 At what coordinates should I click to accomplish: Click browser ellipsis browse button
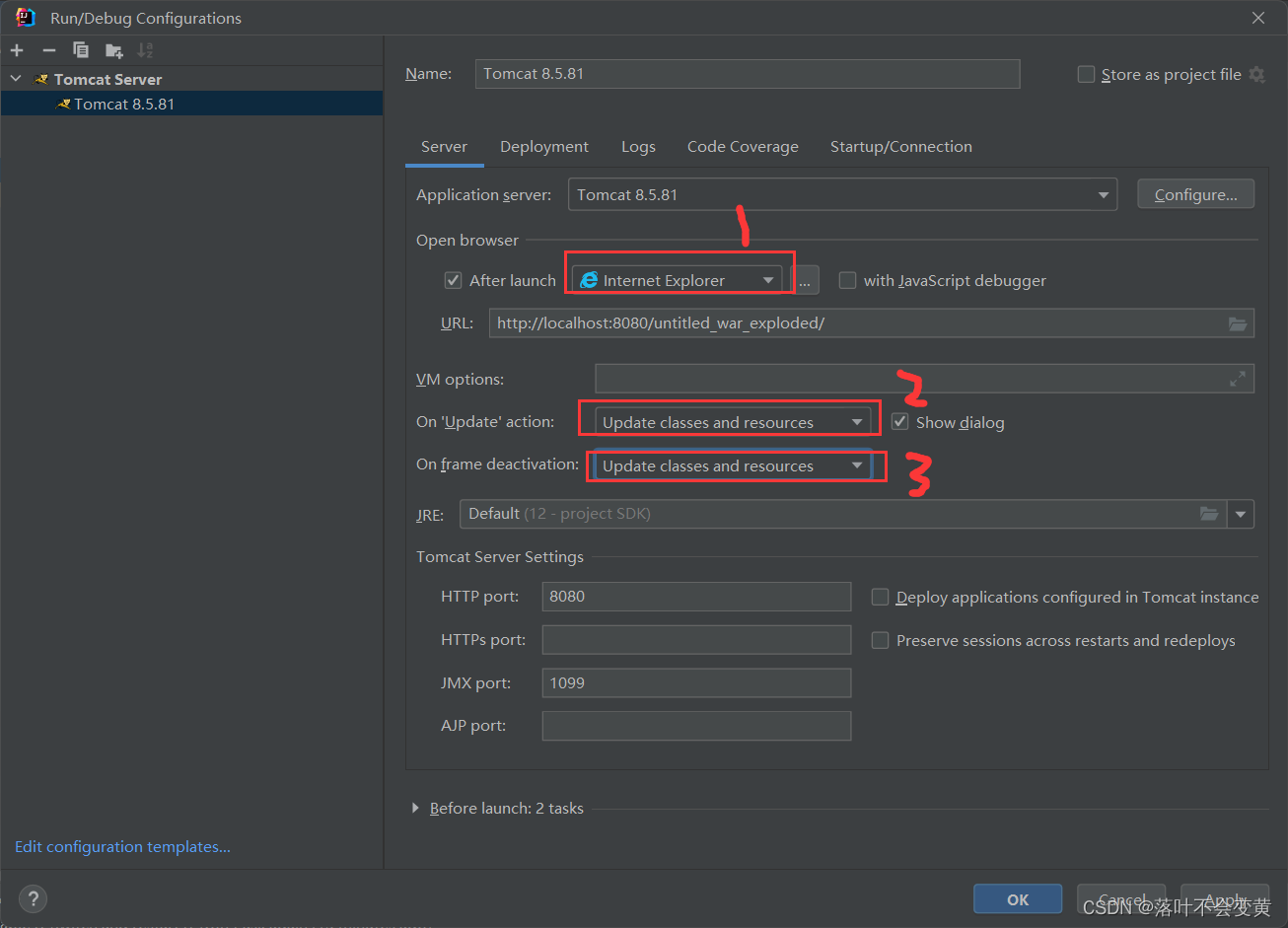(x=805, y=280)
